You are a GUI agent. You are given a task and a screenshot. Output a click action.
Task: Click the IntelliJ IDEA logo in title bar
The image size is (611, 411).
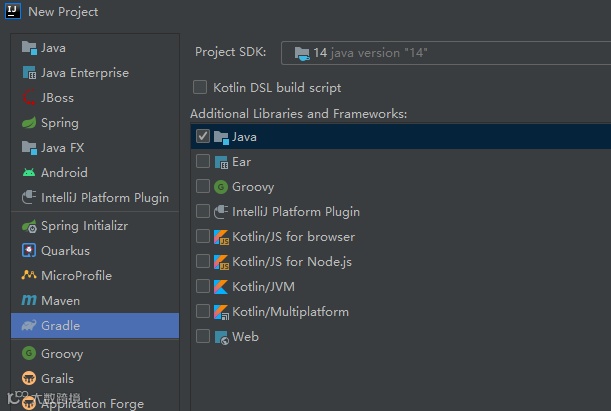12,11
